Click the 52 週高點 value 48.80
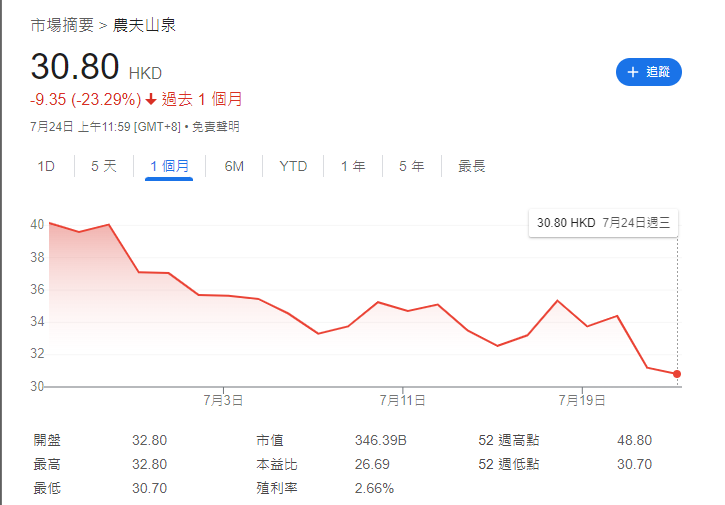This screenshot has width=725, height=505. (635, 440)
